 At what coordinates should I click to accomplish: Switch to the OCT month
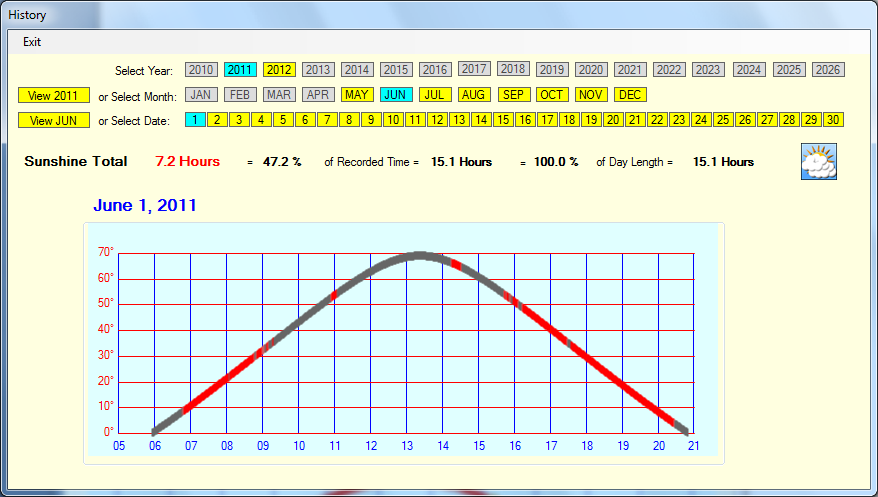pyautogui.click(x=552, y=95)
